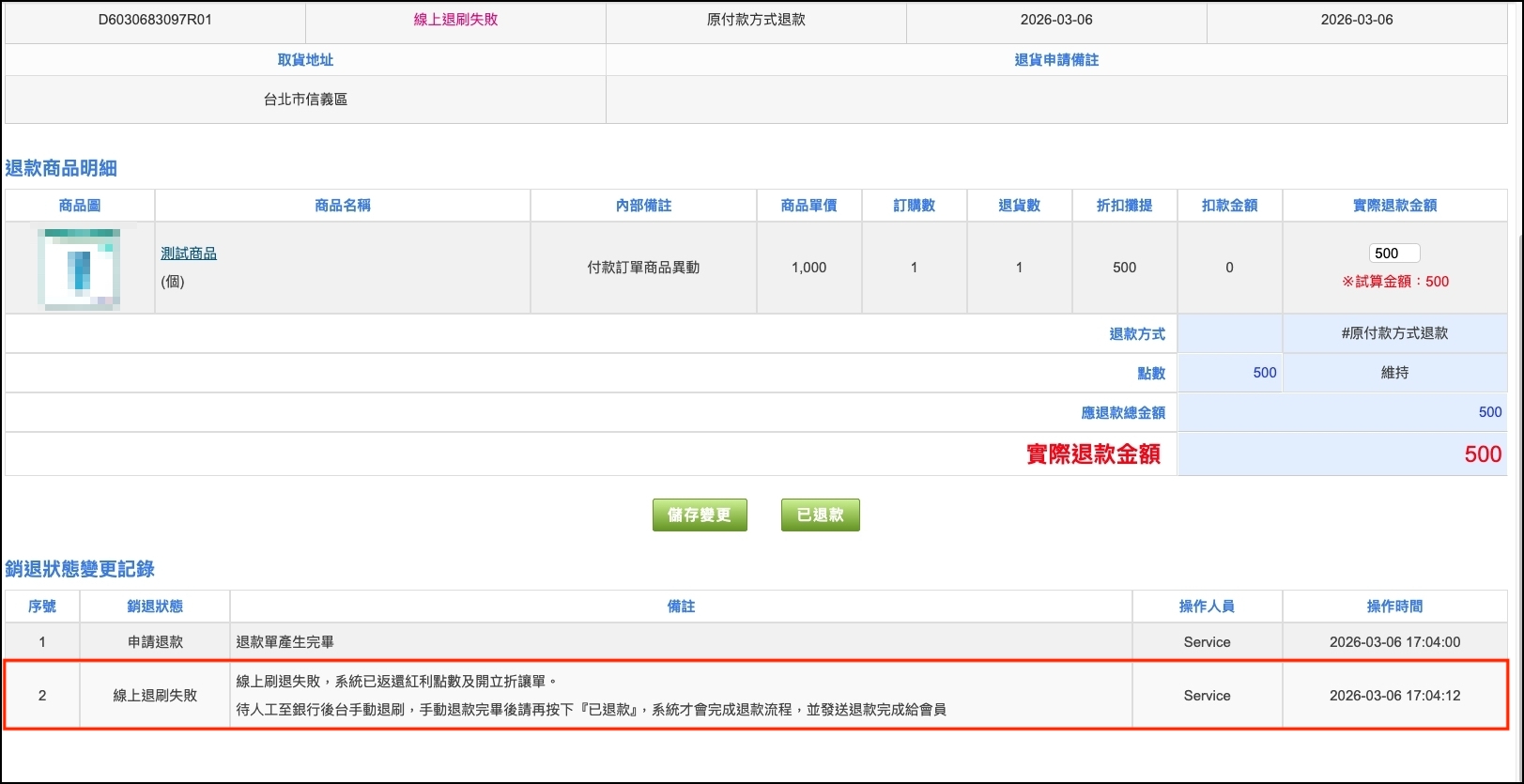Click the blurred product image thumbnail
Image resolution: width=1524 pixels, height=784 pixels.
point(80,269)
